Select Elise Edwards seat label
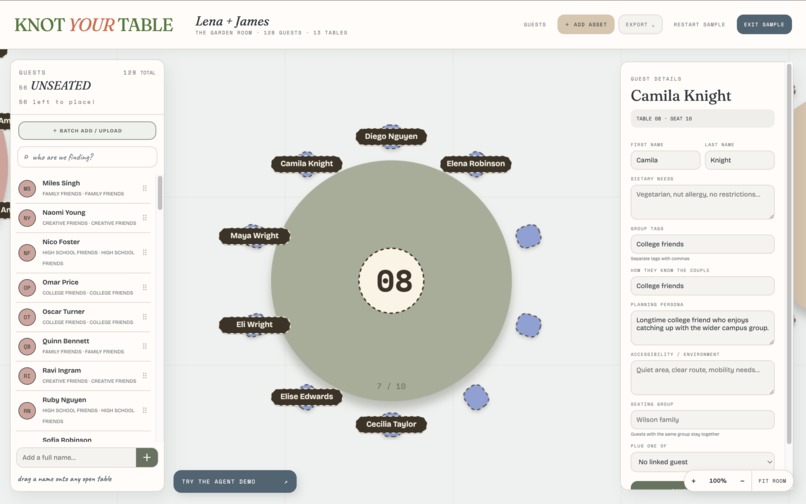 (x=307, y=397)
